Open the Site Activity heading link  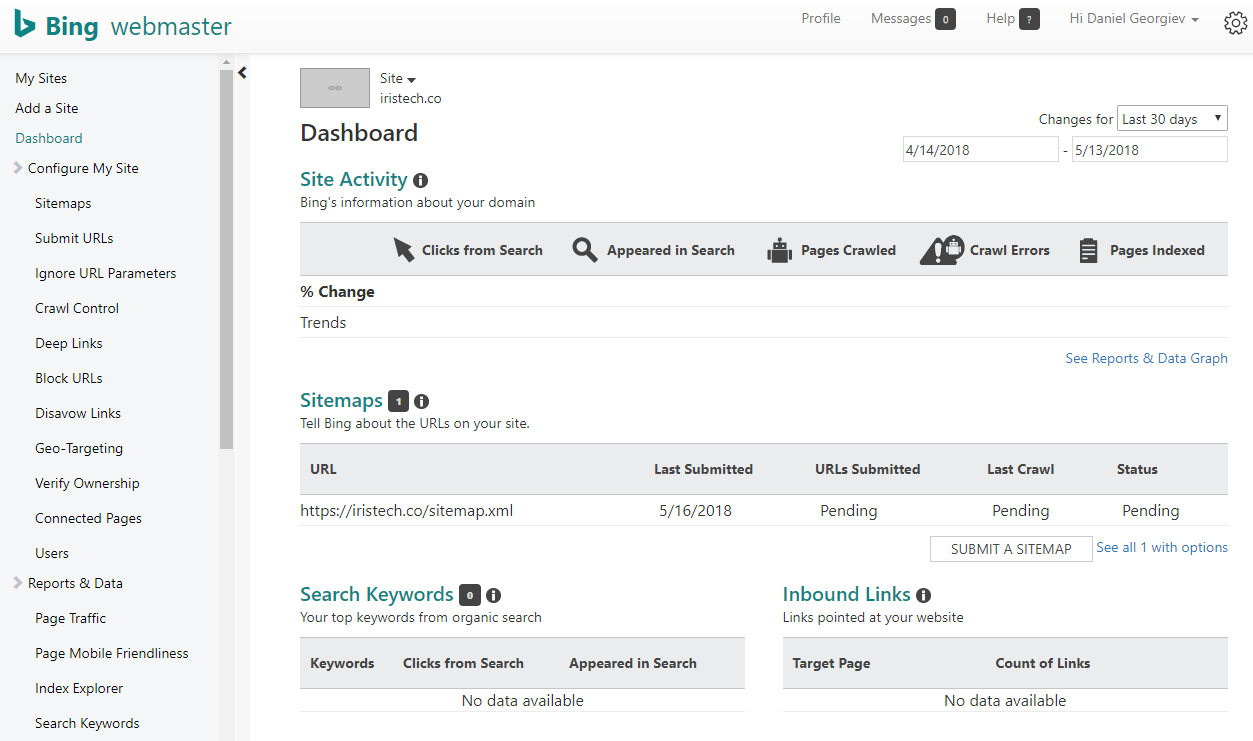(354, 180)
